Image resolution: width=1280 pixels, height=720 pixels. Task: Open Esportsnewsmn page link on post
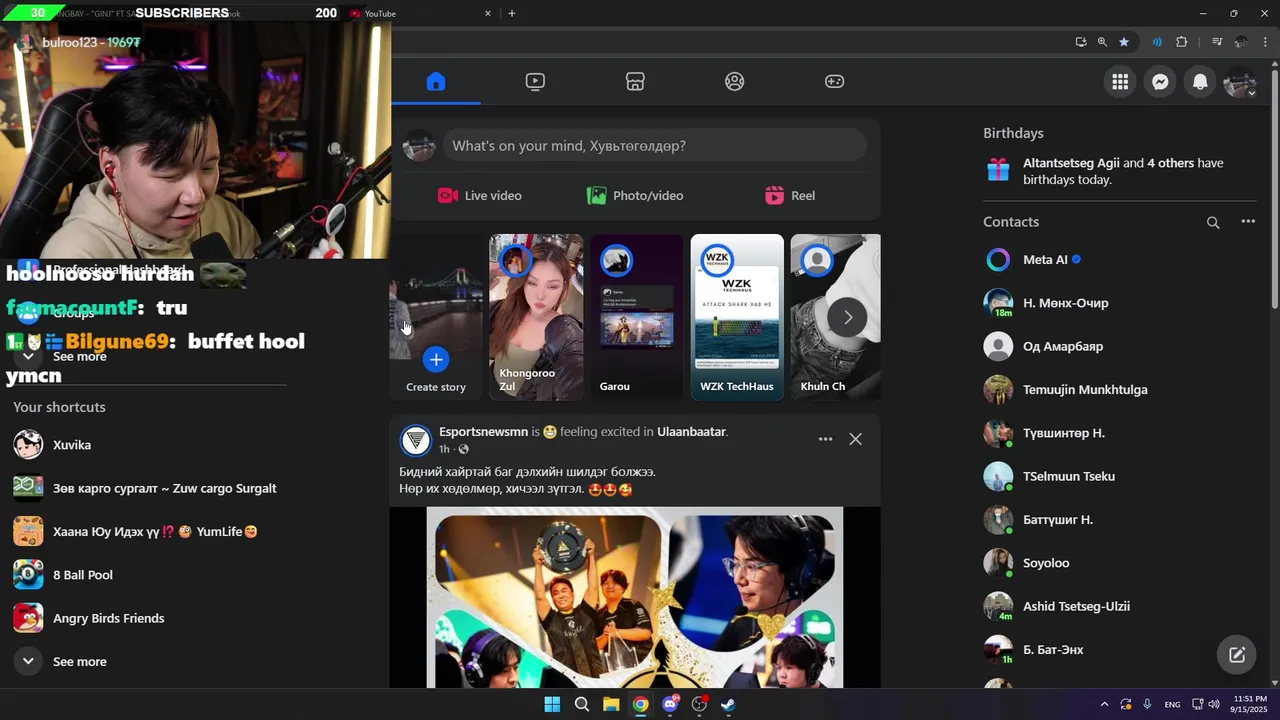click(483, 432)
